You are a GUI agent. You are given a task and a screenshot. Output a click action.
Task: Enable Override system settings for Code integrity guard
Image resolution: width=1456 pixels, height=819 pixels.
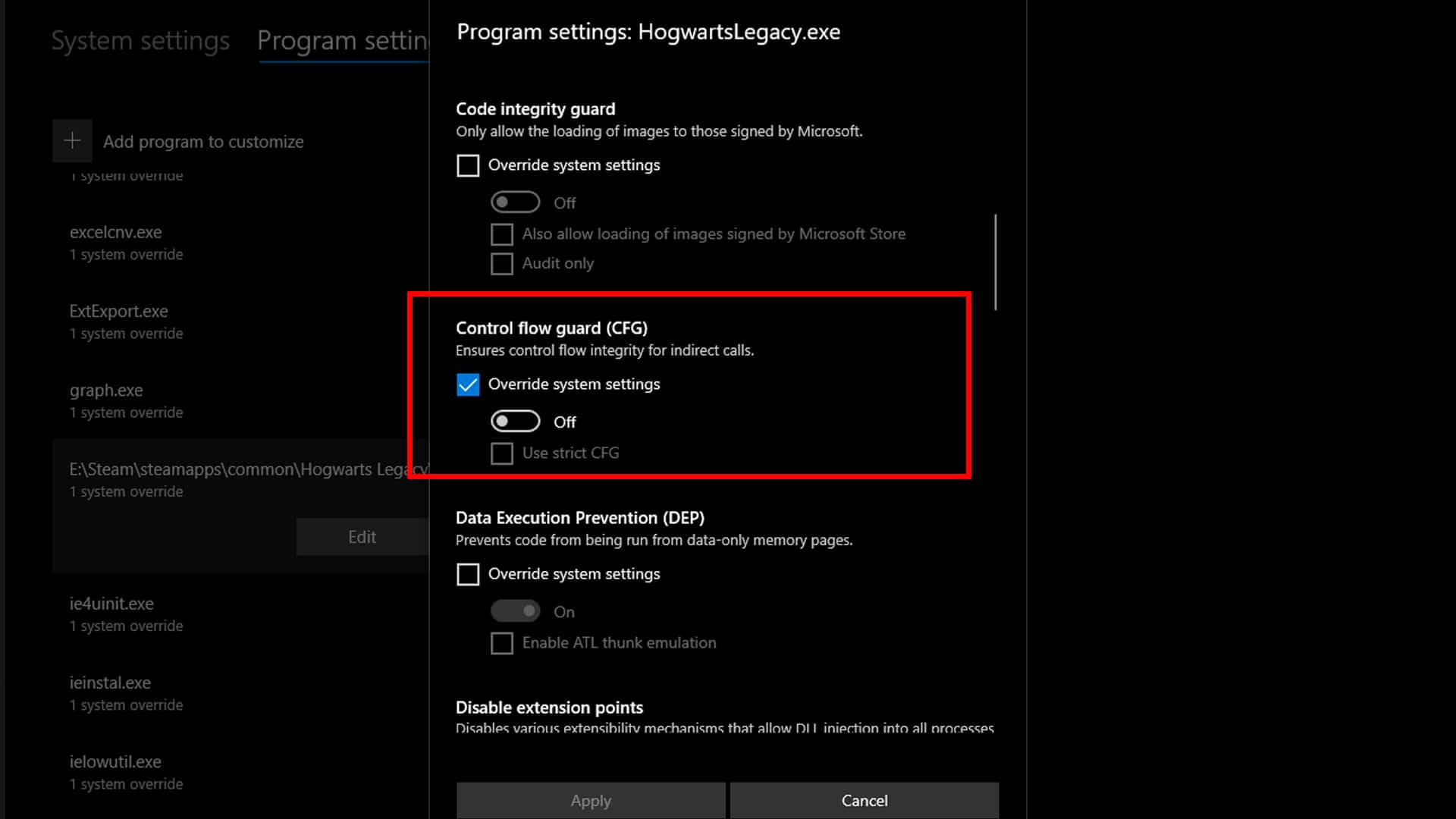(468, 165)
